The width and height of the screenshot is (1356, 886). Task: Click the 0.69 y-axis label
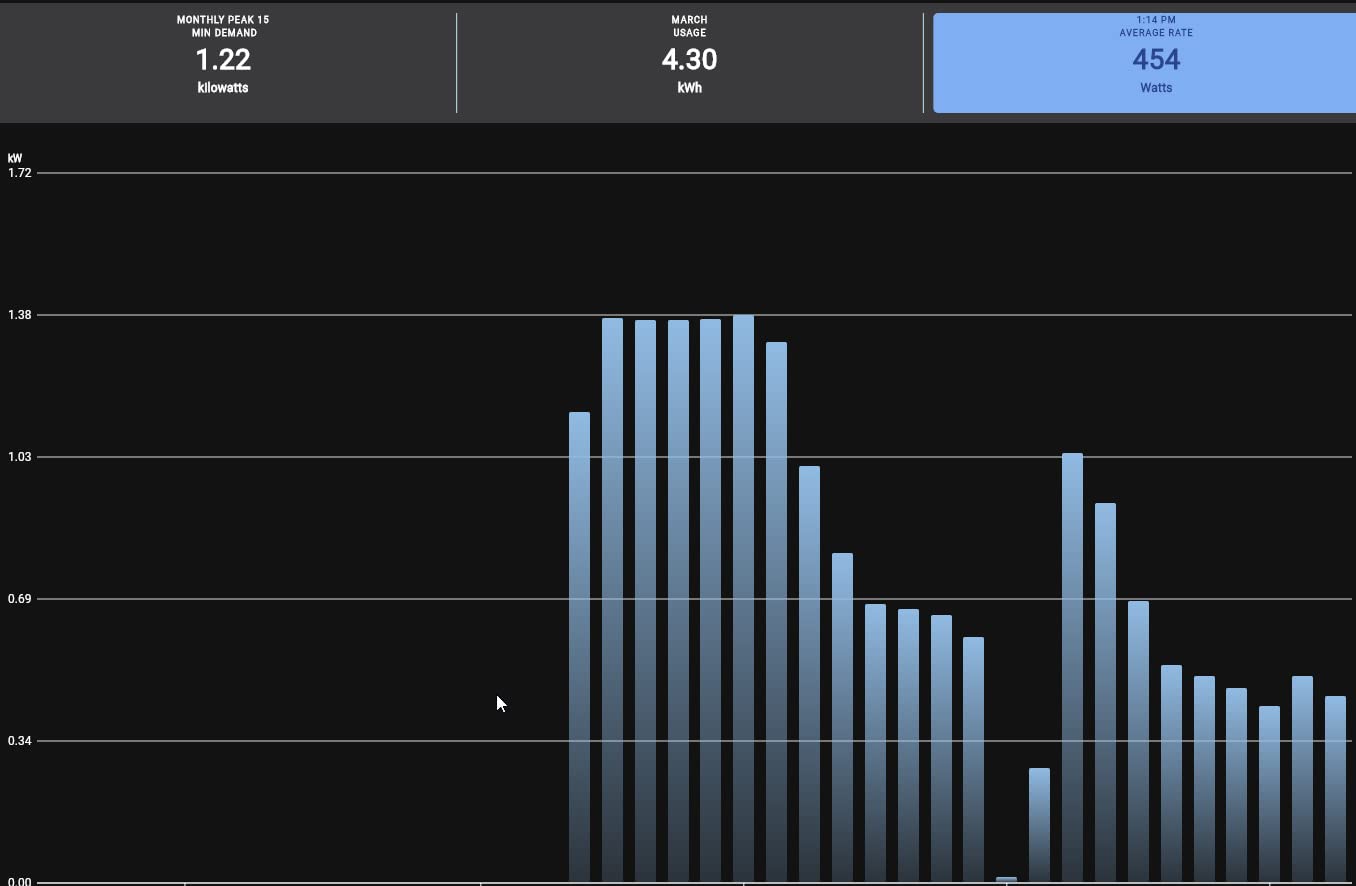pyautogui.click(x=19, y=599)
